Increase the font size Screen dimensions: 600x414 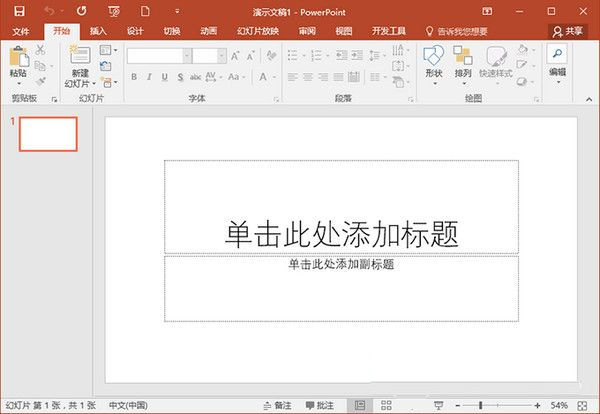point(235,56)
